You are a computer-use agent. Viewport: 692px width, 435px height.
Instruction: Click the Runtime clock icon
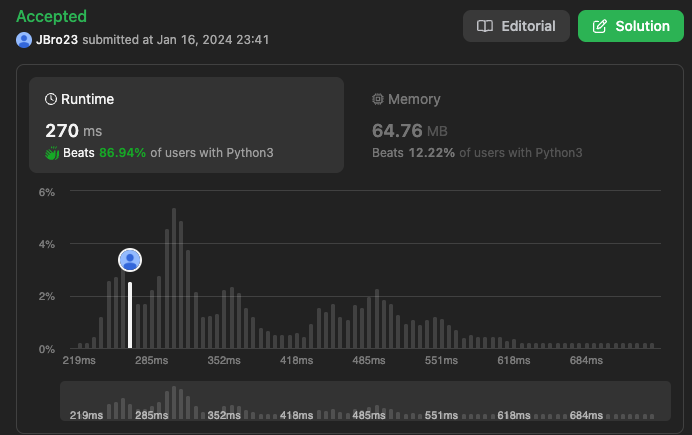pyautogui.click(x=51, y=99)
